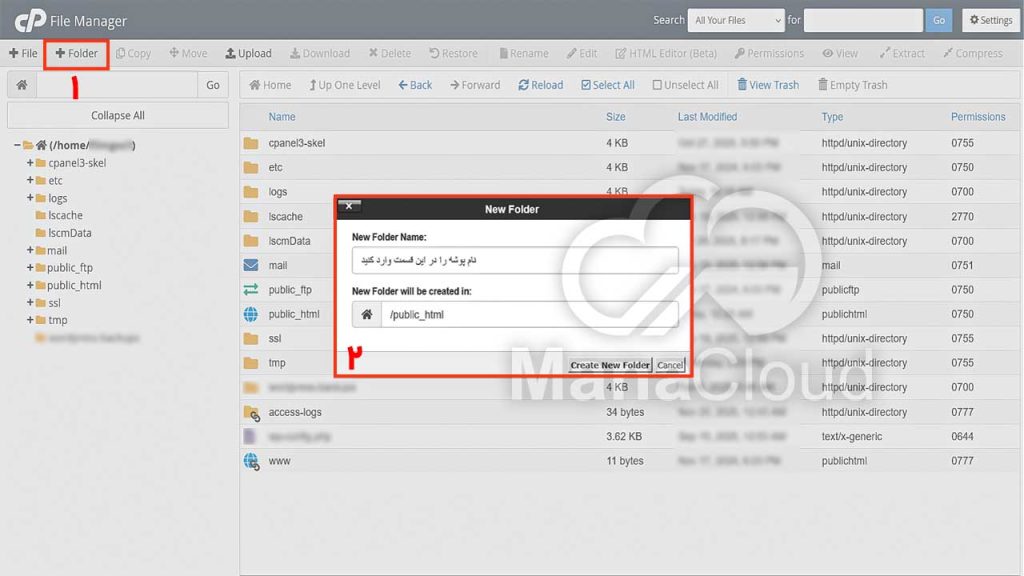The image size is (1024, 576).
Task: Click the home icon beside path field
Action: coord(22,85)
